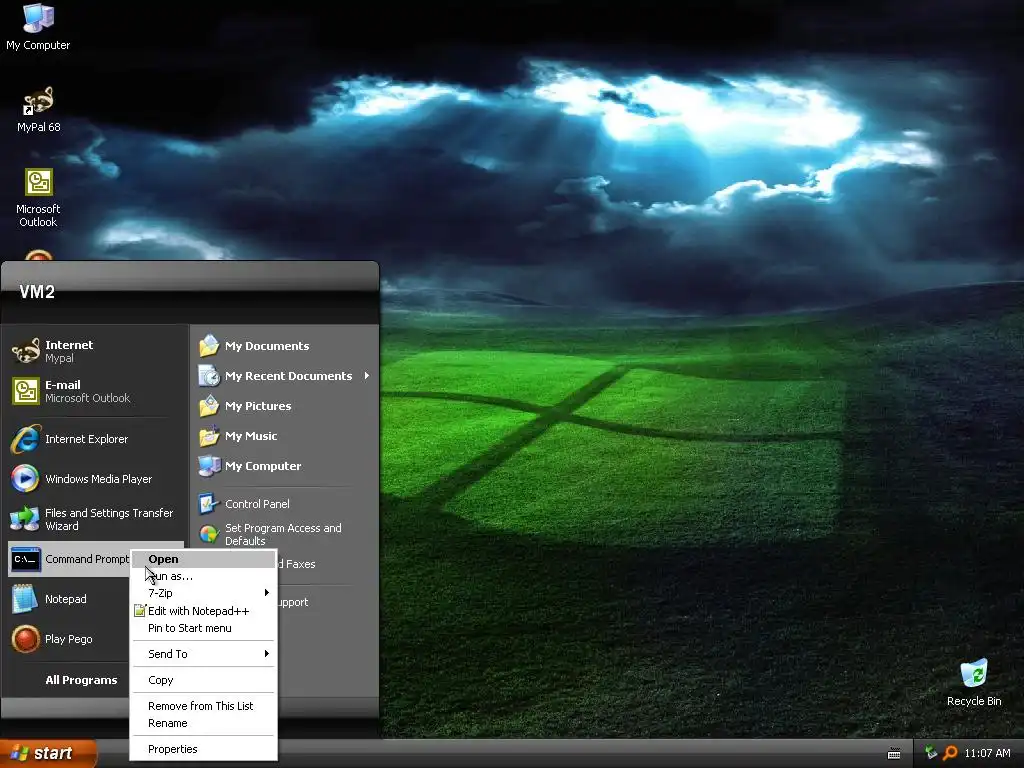Launch Notepad from Start menu
Viewport: 1024px width, 768px height.
click(x=69, y=599)
